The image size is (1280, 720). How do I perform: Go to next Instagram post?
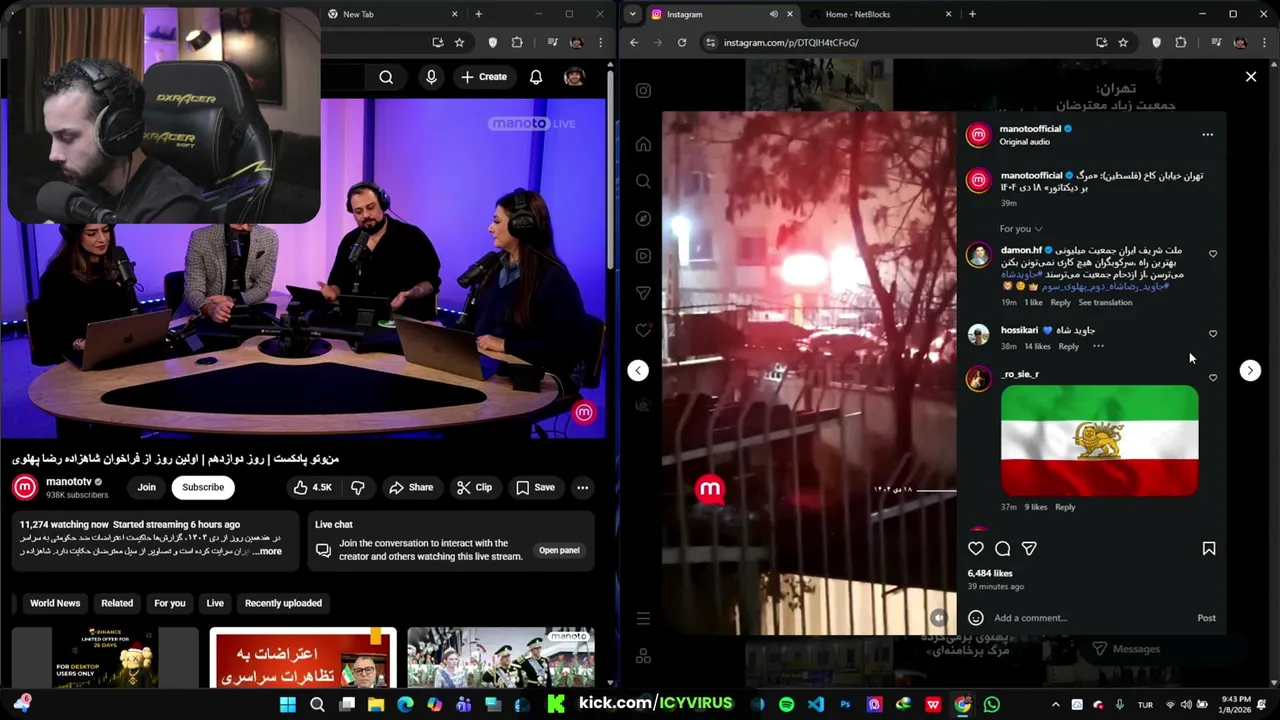click(1250, 370)
